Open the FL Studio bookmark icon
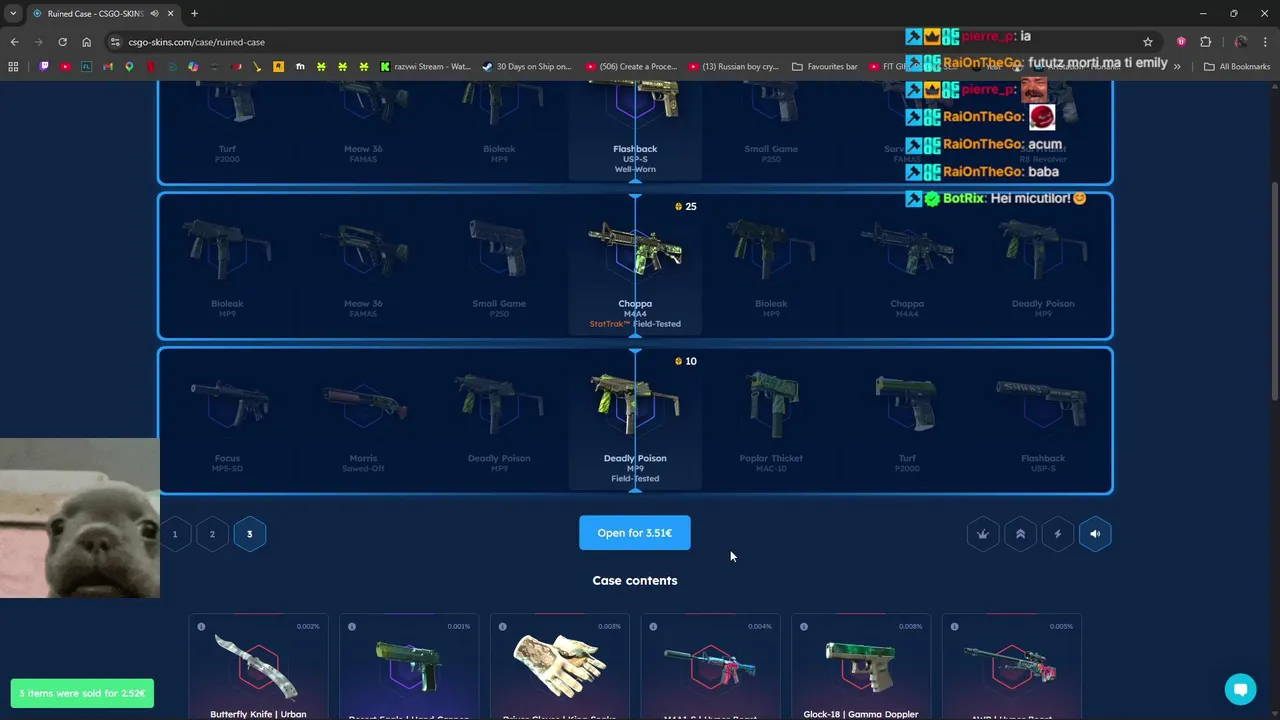 86,67
